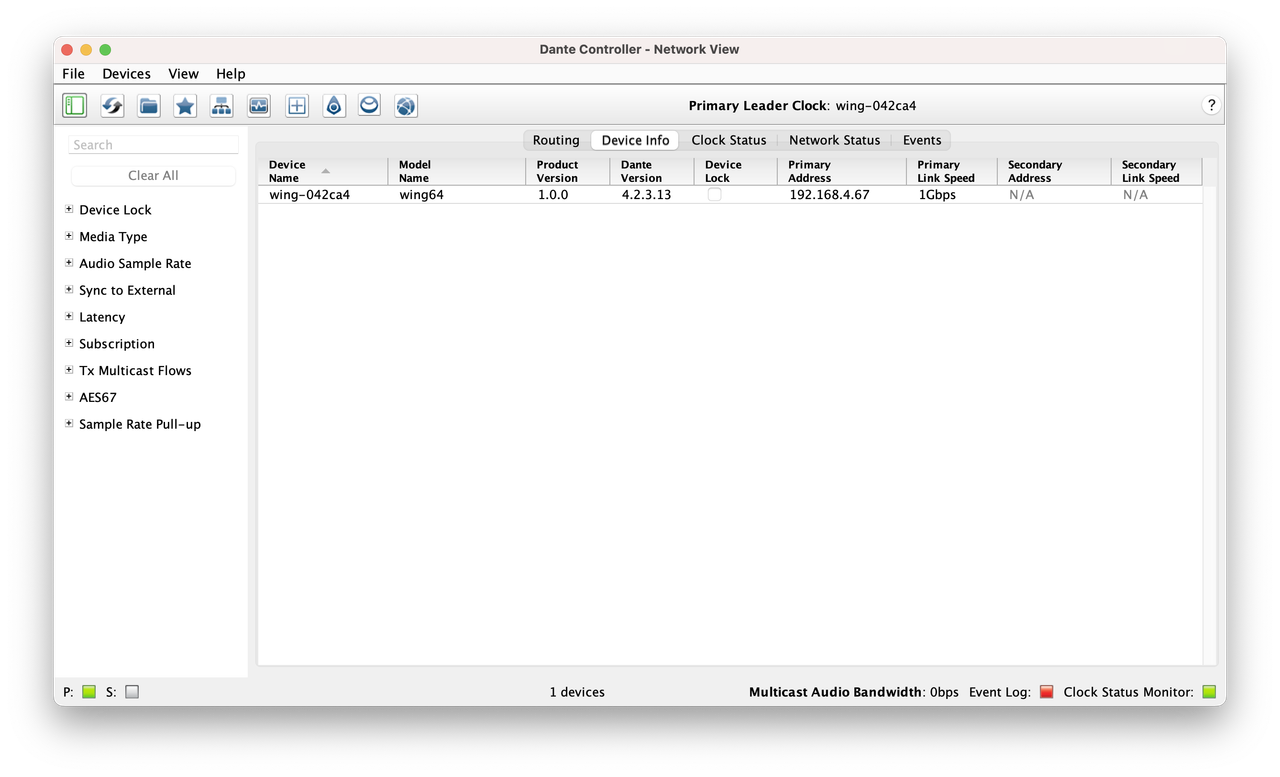The width and height of the screenshot is (1280, 777).
Task: Open the Help menu
Action: coord(230,74)
